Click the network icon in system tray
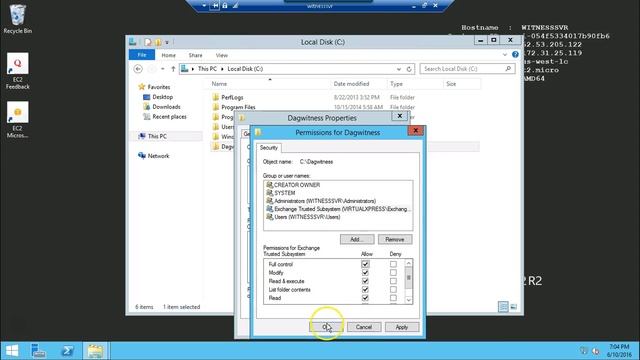Screen dimensions: 640x360 (x=584, y=351)
